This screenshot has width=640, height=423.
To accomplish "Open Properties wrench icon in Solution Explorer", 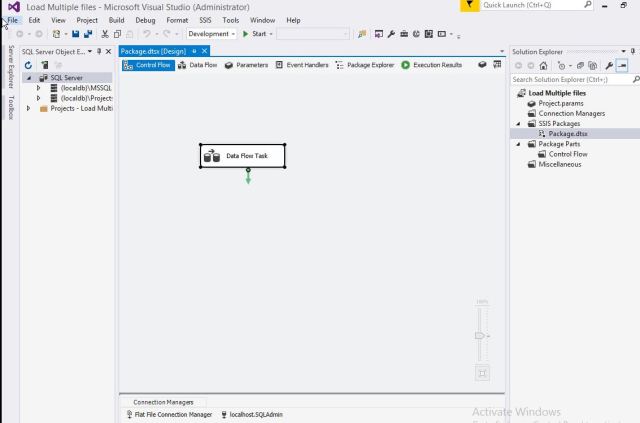I will coord(607,65).
